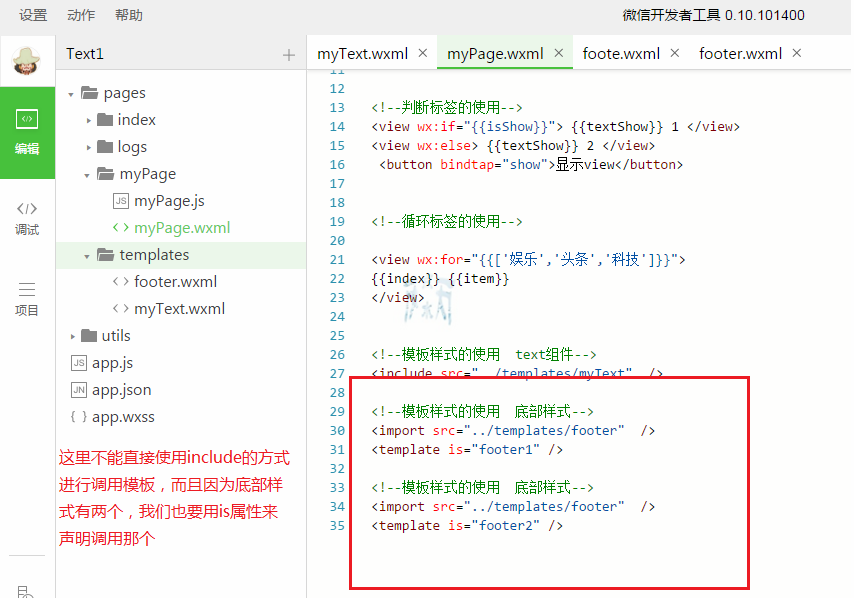Click the template is="footer1" line
This screenshot has width=854, height=598.
[467, 450]
